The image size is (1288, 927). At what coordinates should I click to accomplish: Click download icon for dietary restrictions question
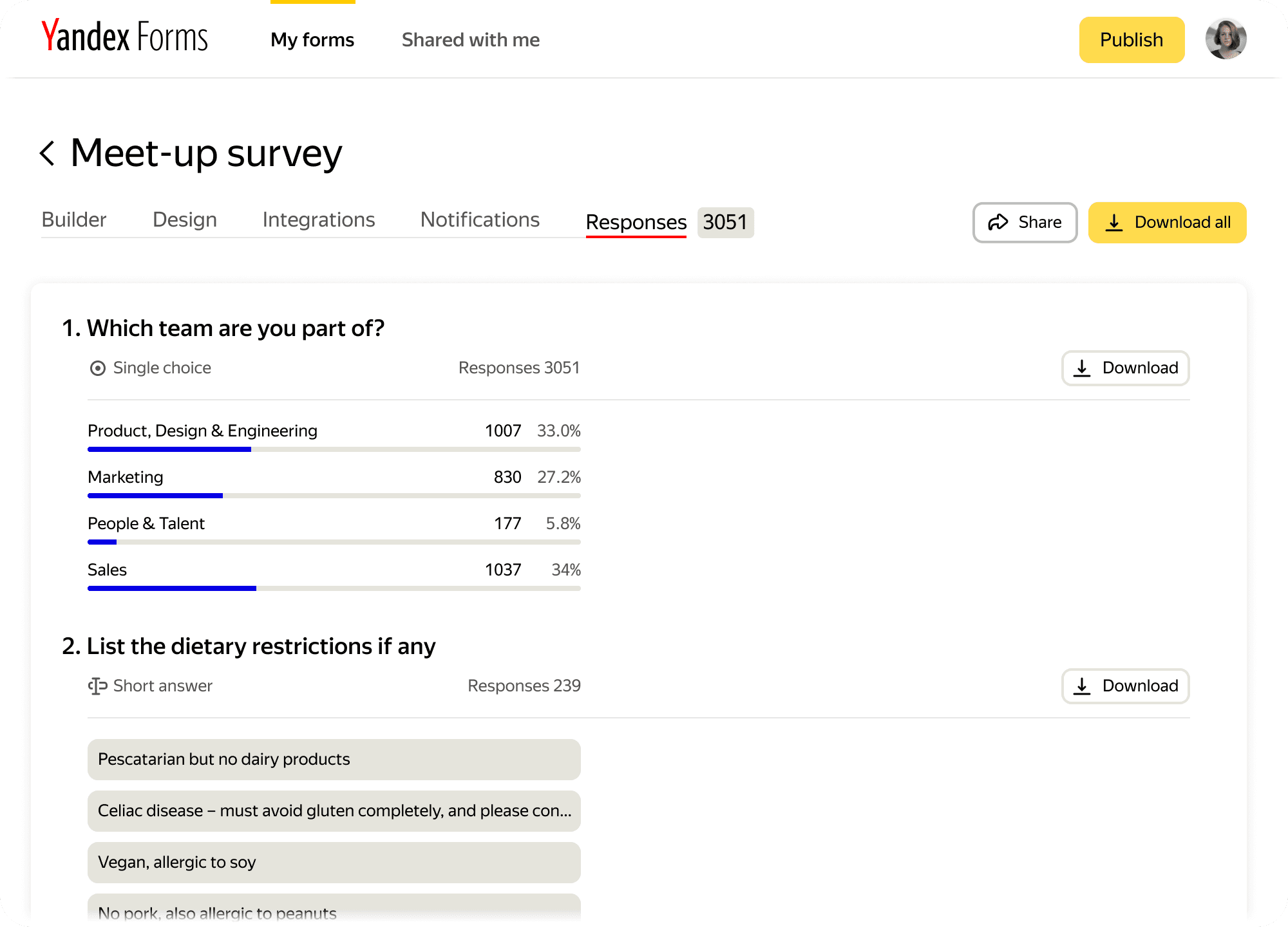[1082, 686]
